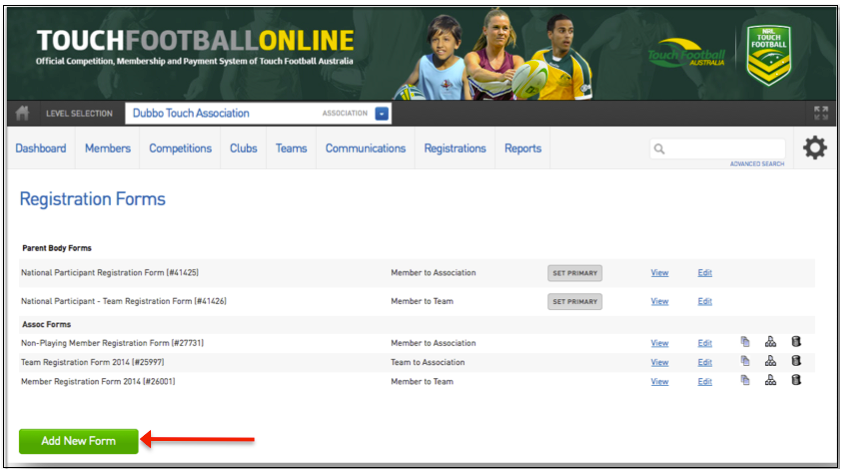View Non-Playing Member Registration Form
The width and height of the screenshot is (844, 473).
(x=659, y=343)
